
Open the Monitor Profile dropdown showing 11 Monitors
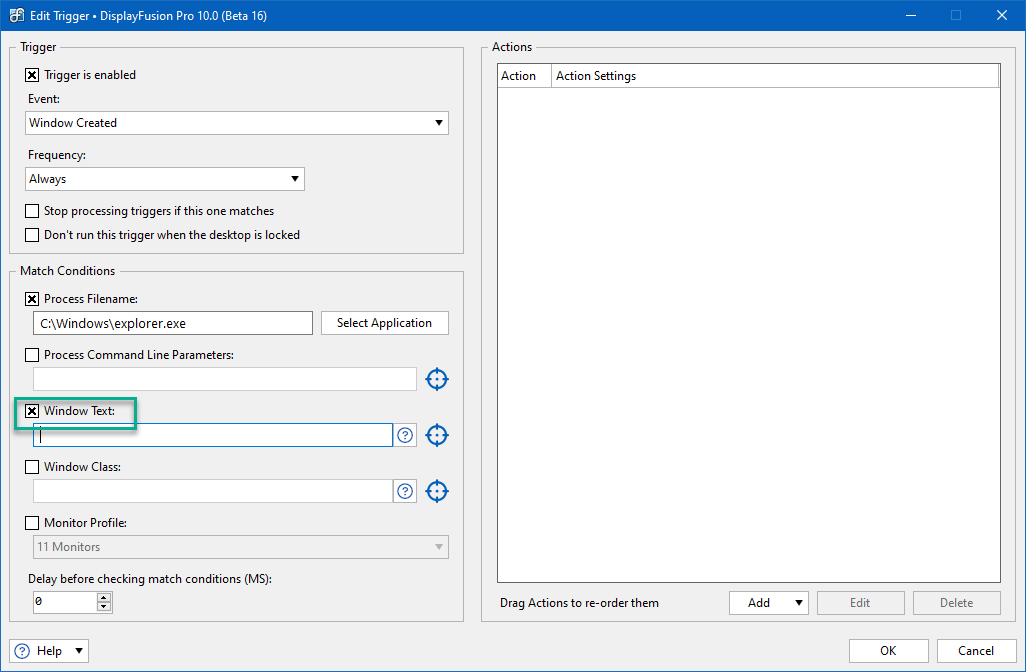(x=241, y=547)
